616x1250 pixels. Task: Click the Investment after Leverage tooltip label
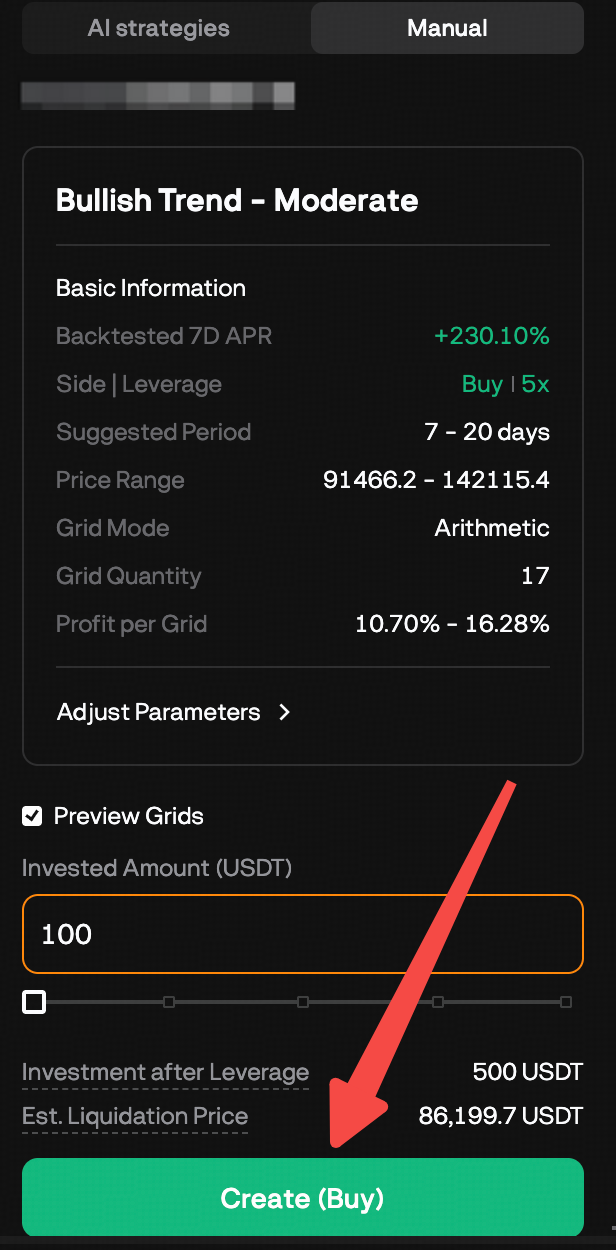[x=166, y=1071]
